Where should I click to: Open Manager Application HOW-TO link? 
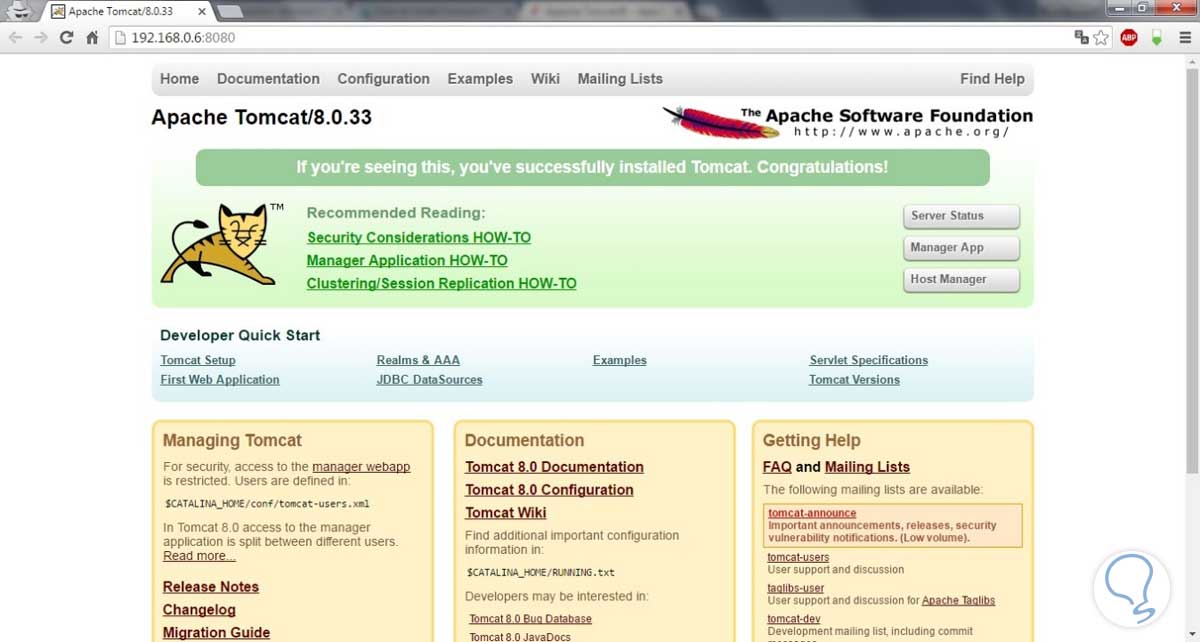pyautogui.click(x=407, y=261)
